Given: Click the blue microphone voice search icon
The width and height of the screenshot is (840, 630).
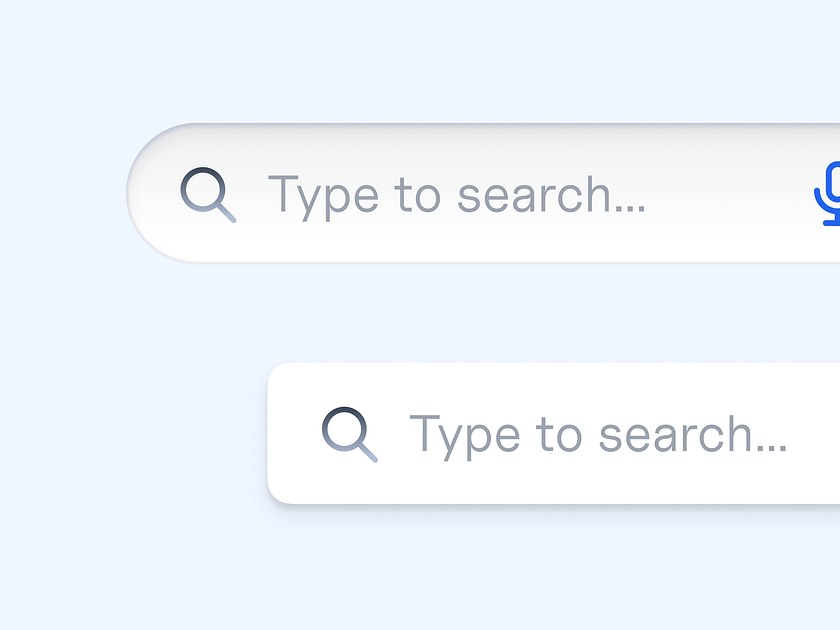Looking at the screenshot, I should [x=828, y=194].
